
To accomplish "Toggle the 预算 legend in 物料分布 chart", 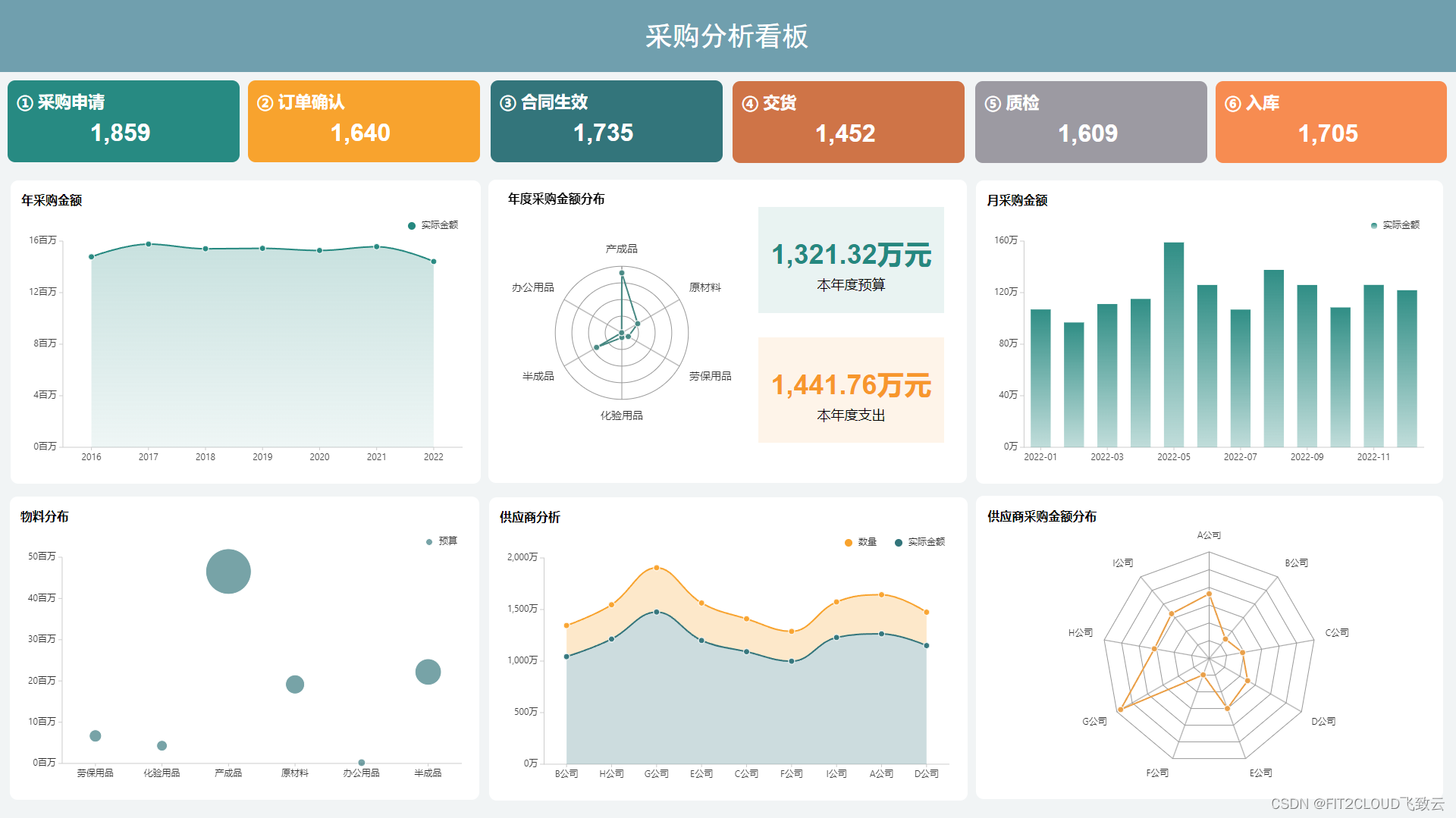I will (444, 541).
